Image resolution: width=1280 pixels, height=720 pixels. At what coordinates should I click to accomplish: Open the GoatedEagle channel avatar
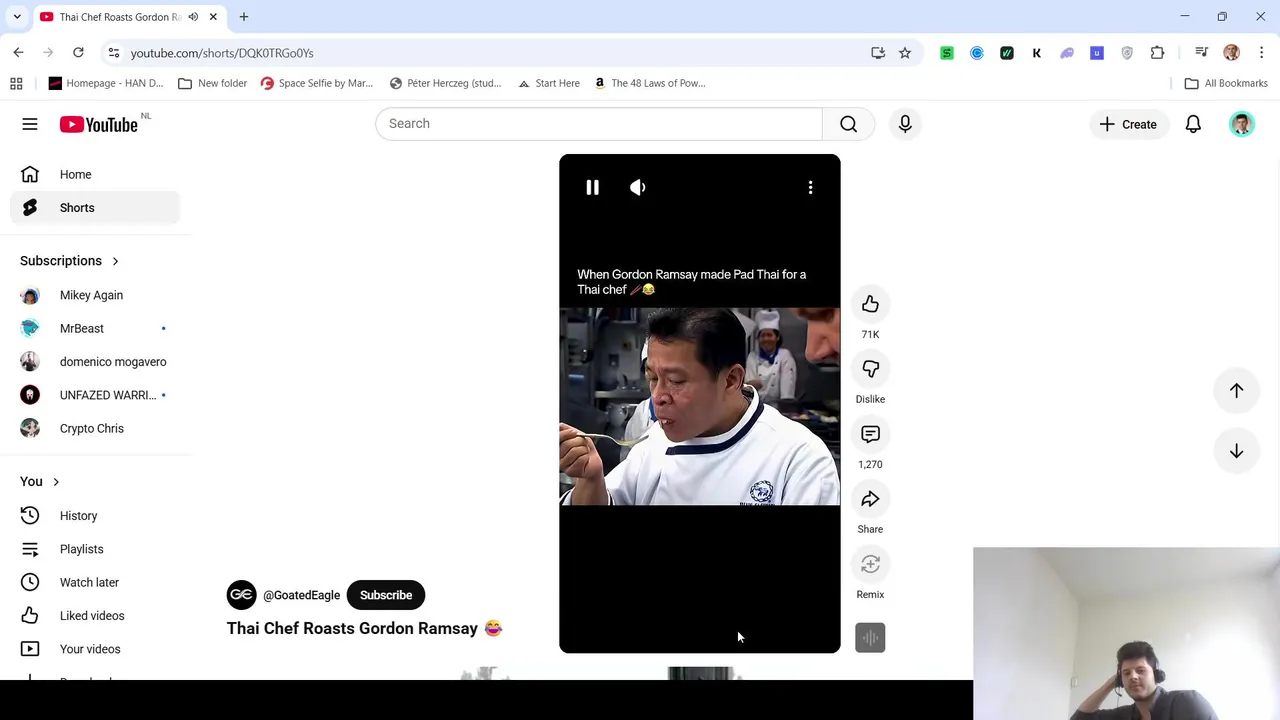241,595
